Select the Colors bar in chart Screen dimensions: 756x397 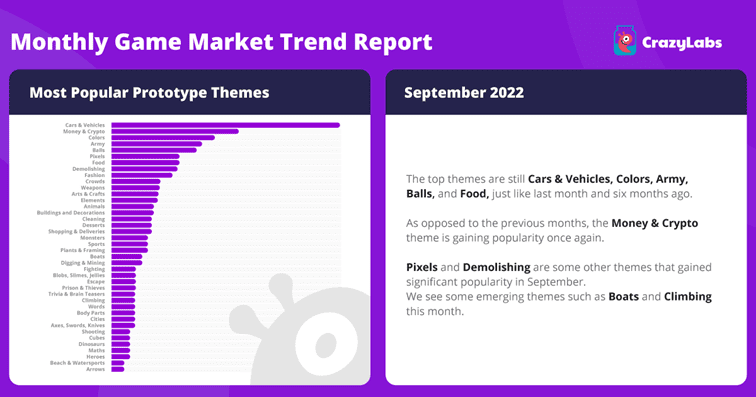point(163,137)
